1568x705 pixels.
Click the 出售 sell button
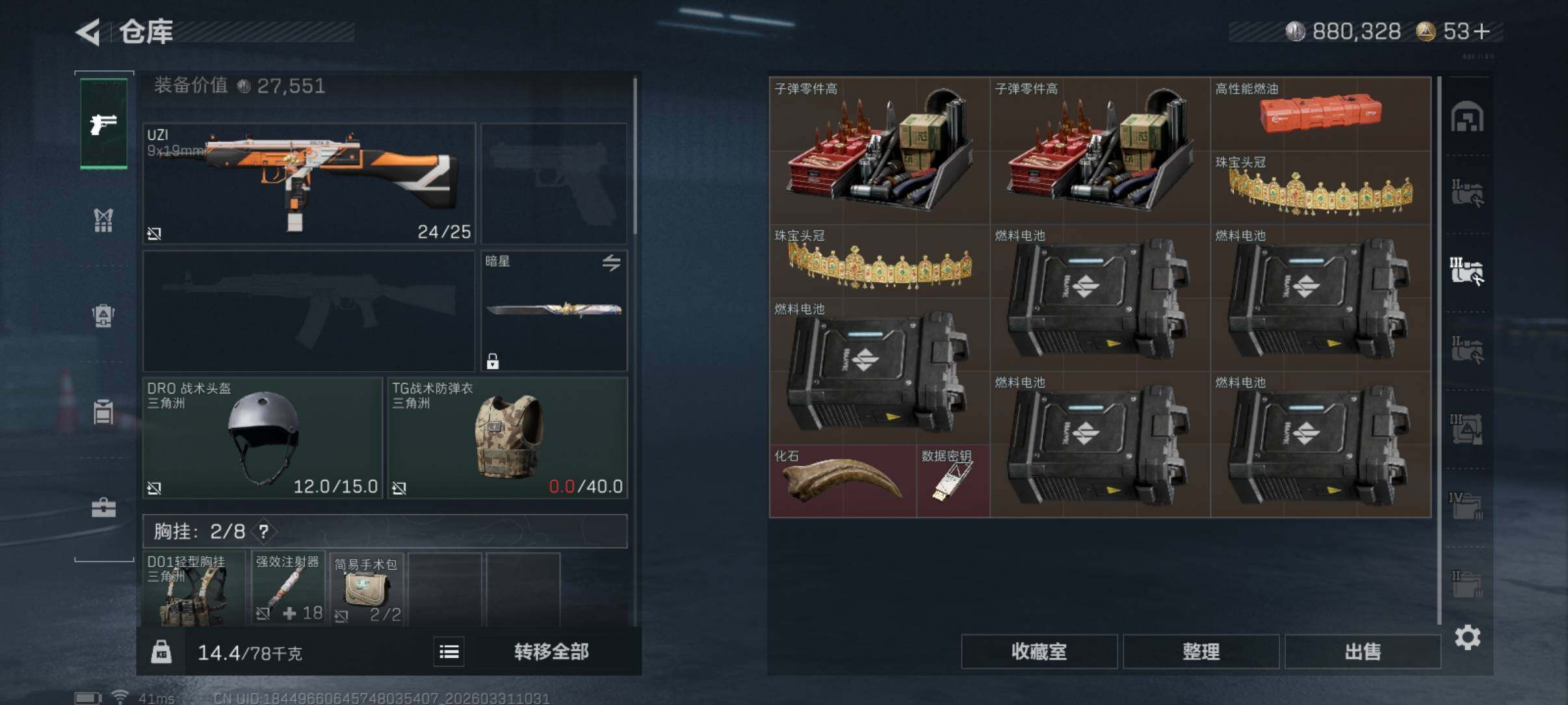pyautogui.click(x=1363, y=652)
